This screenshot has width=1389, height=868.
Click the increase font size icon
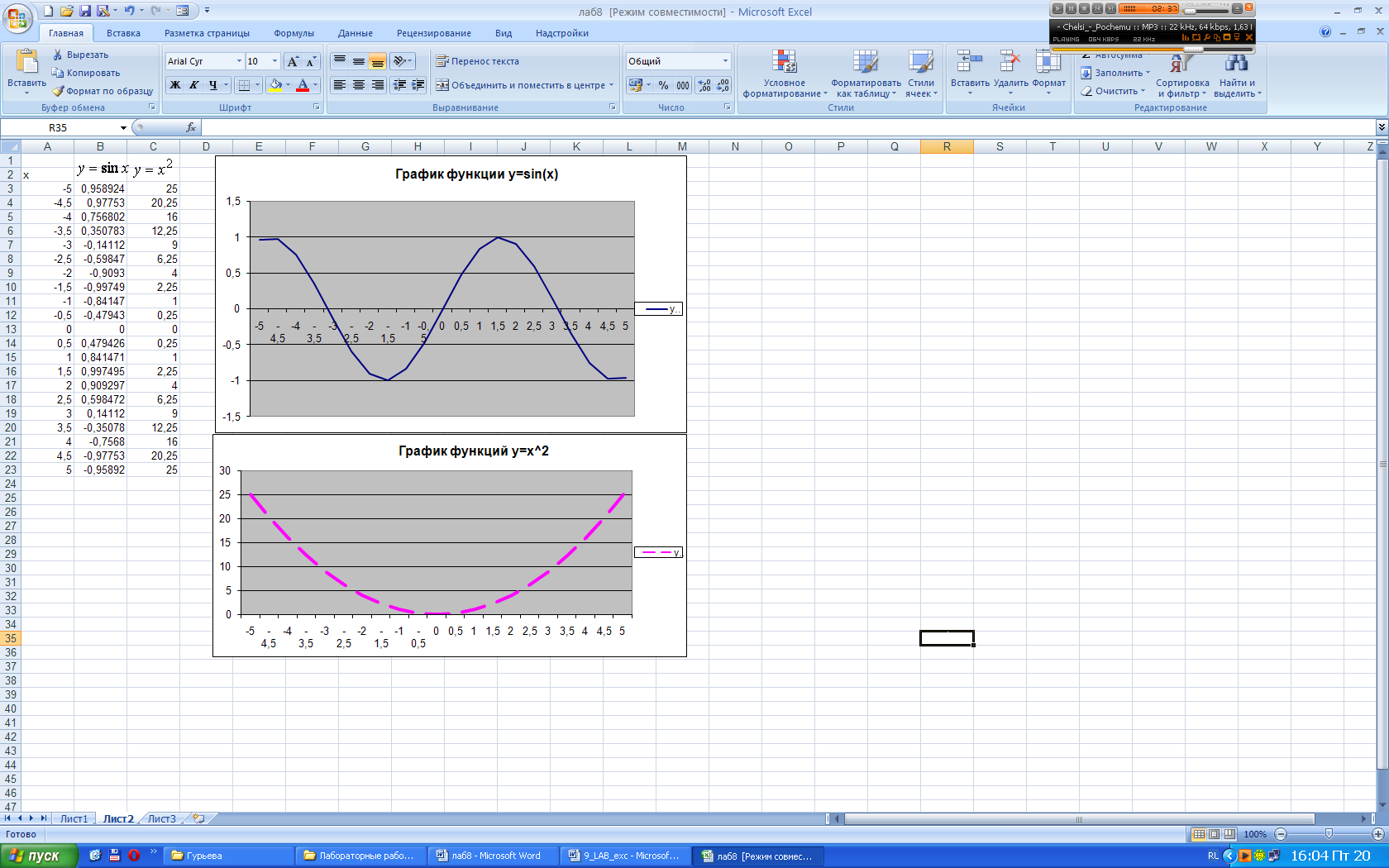(293, 62)
